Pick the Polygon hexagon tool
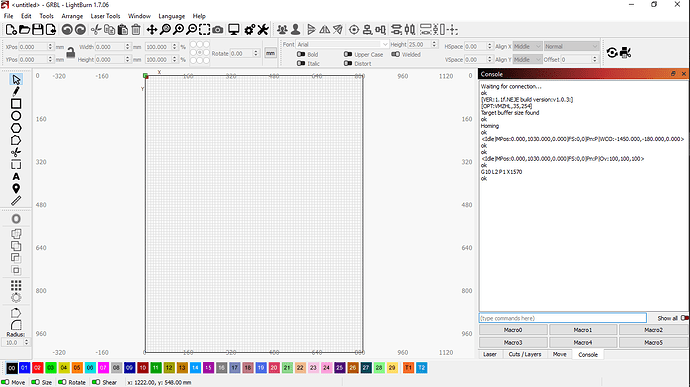Image resolution: width=690 pixels, height=387 pixels. coord(16,128)
